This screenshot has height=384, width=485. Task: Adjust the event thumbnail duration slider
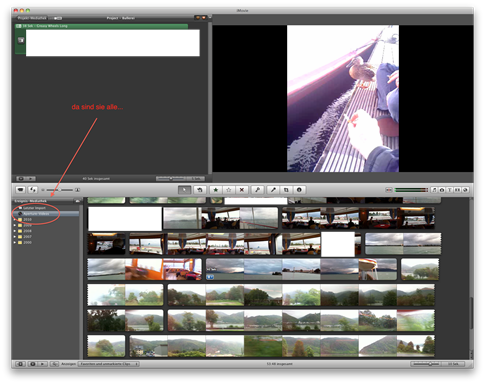pyautogui.click(x=425, y=364)
